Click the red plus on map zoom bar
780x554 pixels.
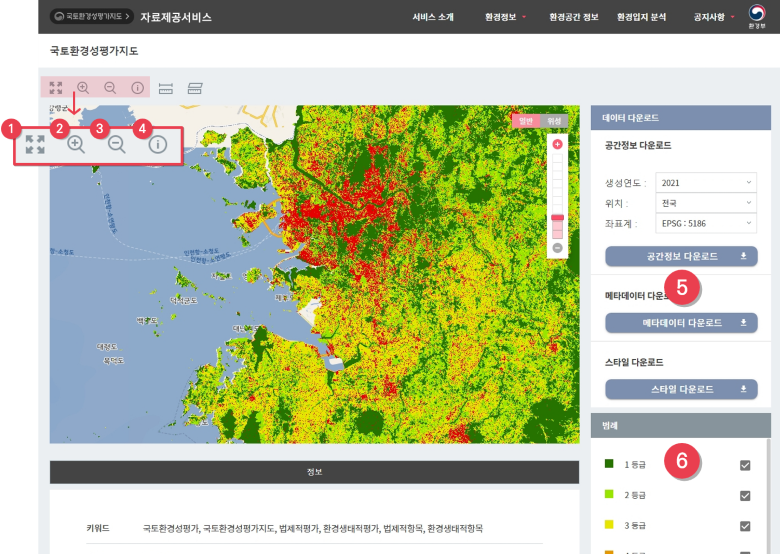557,144
